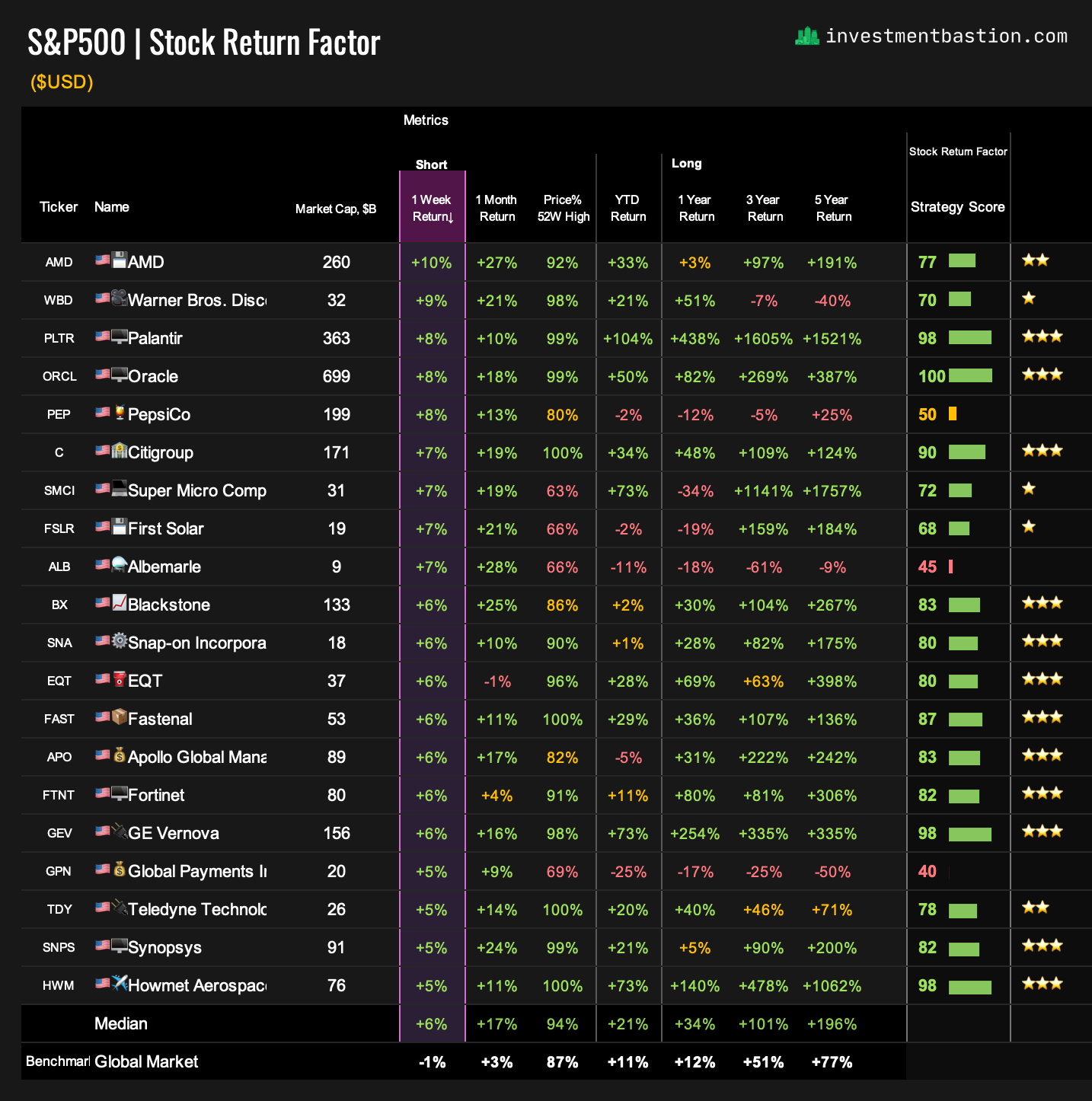Click the Global Market benchmark label

[x=146, y=1061]
